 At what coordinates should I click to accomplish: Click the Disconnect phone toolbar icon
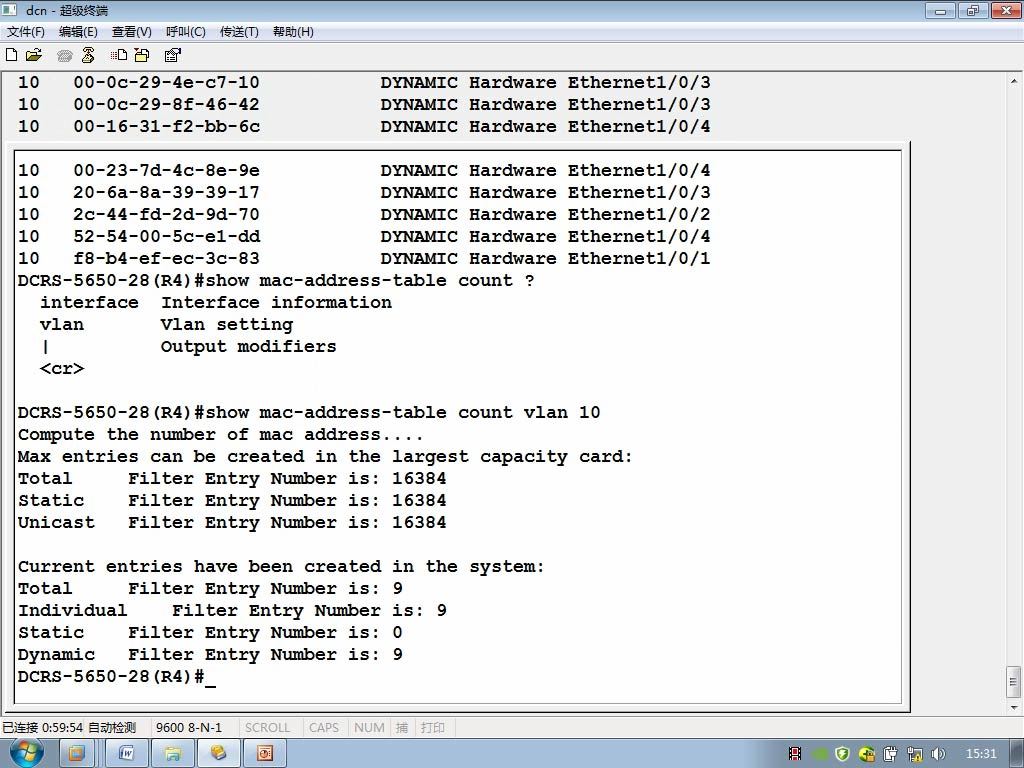point(88,55)
